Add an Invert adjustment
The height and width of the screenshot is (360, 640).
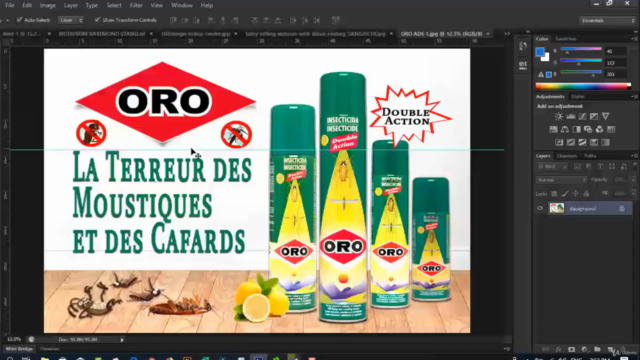click(x=559, y=142)
